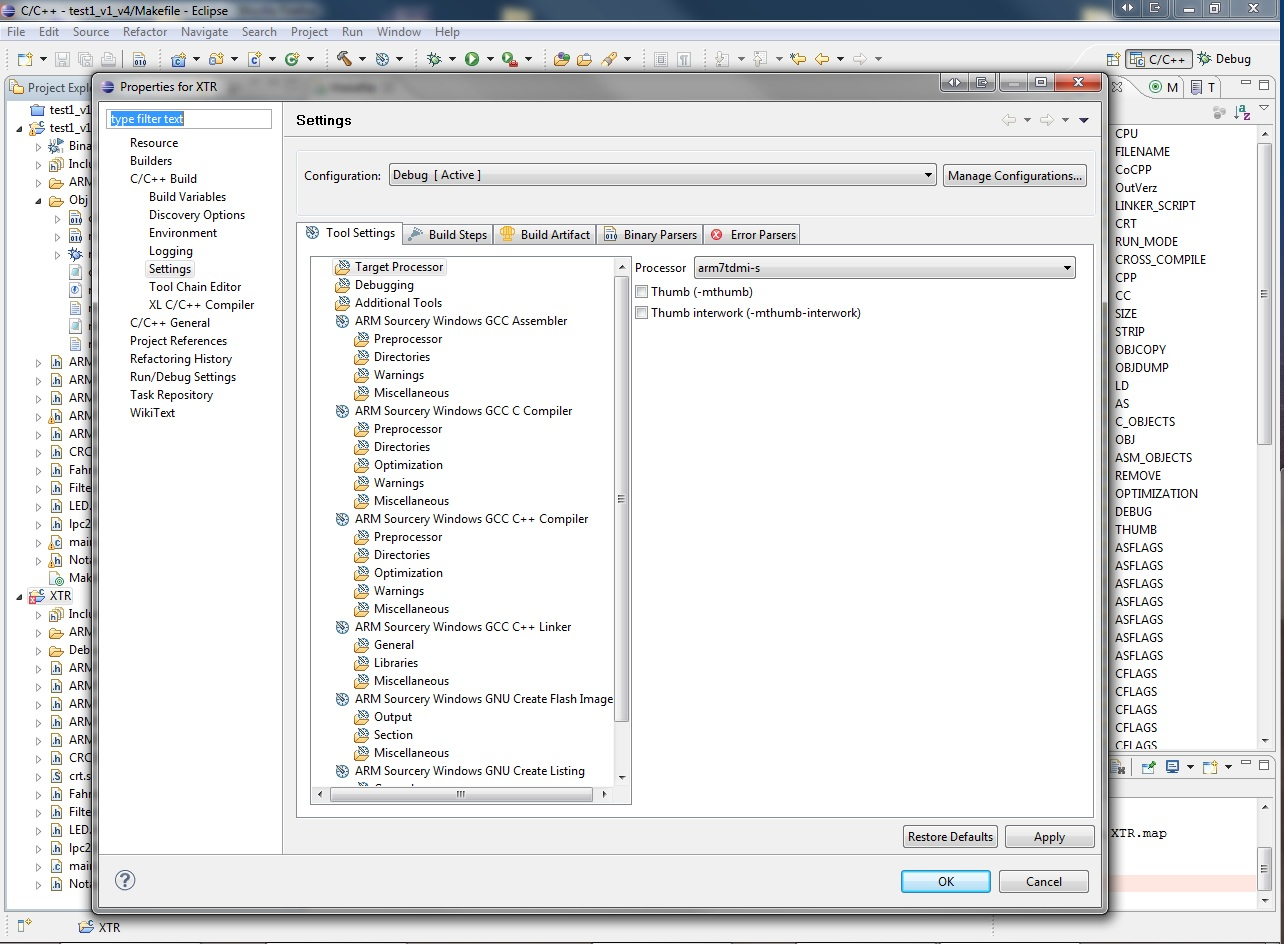
Task: Click the tool settings tree vertical scrollbar
Action: point(621,498)
